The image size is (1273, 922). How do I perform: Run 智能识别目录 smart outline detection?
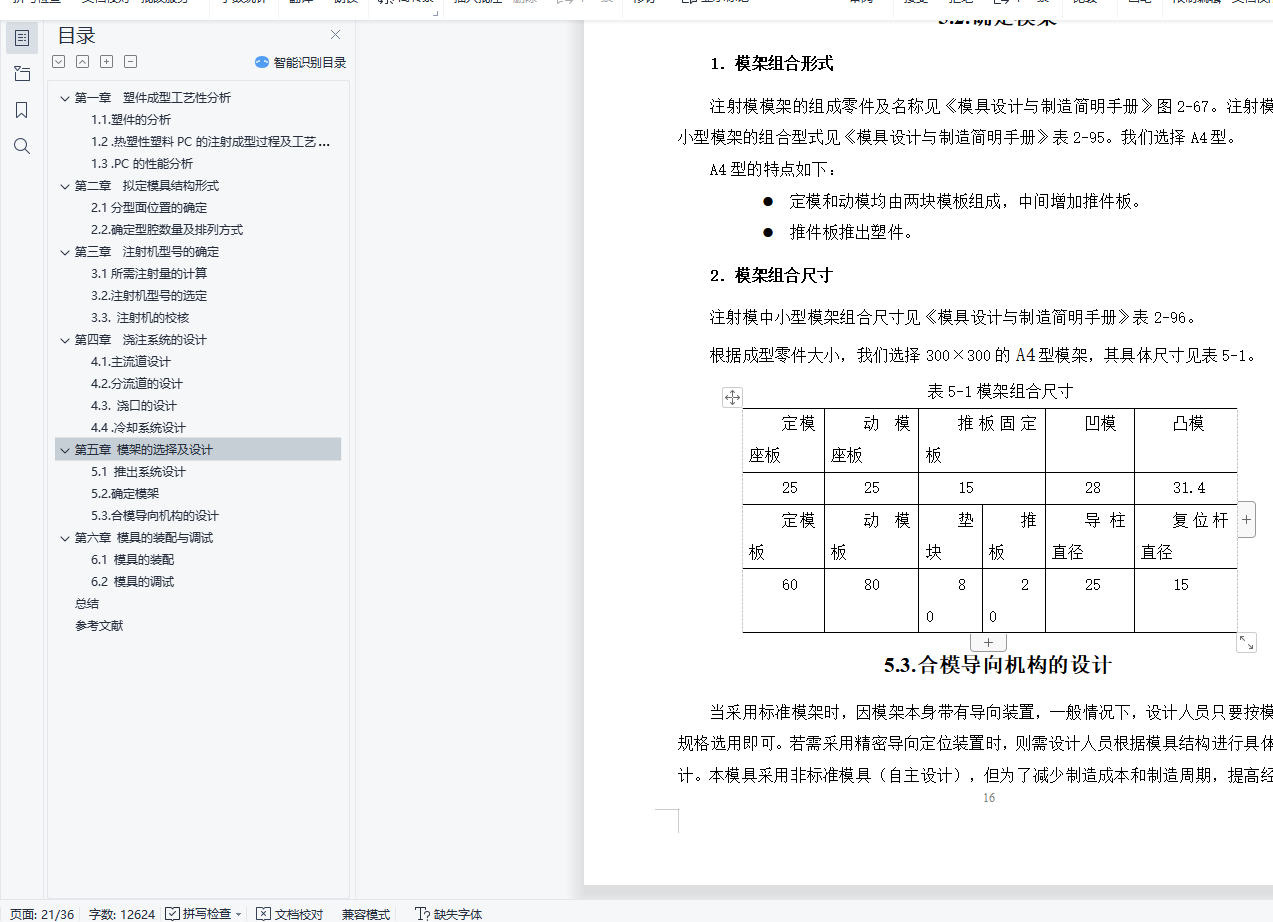pyautogui.click(x=301, y=62)
